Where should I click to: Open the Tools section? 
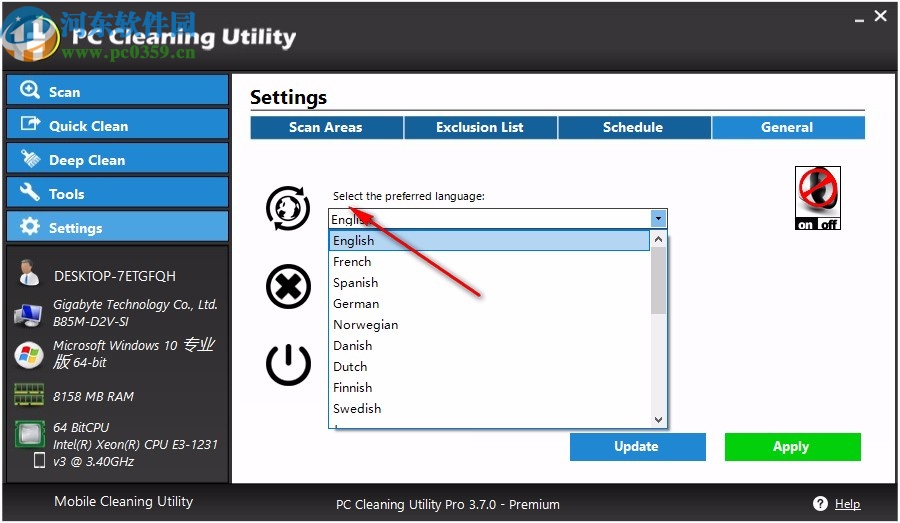coord(118,192)
